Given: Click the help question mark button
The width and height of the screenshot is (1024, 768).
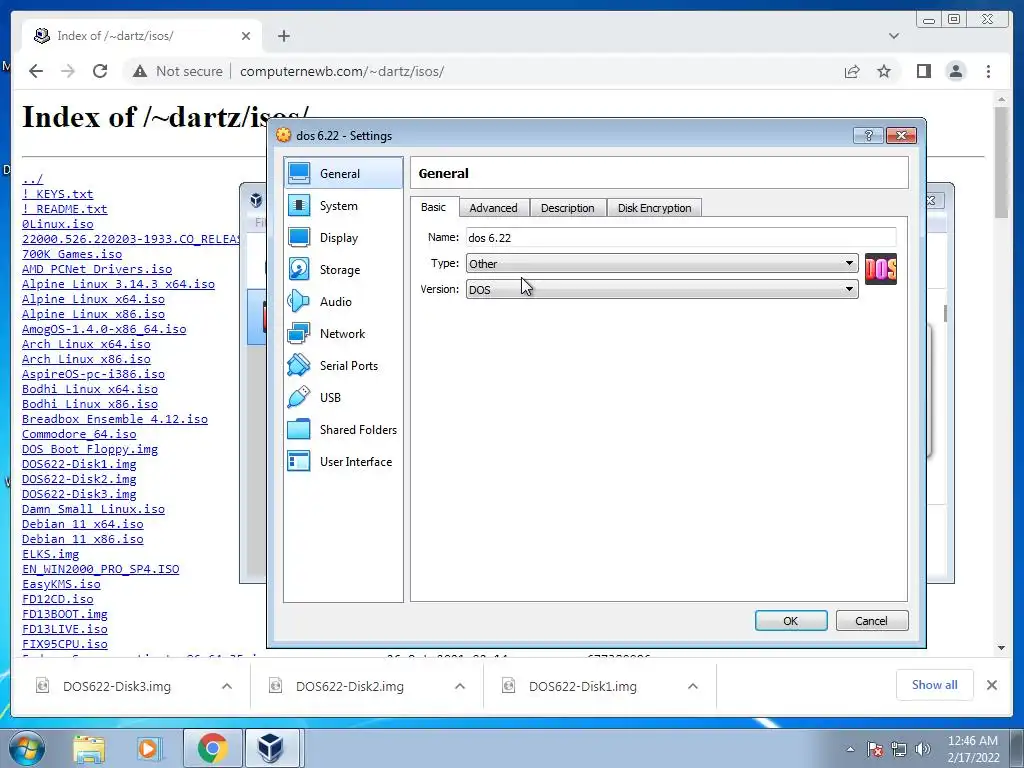Looking at the screenshot, I should pyautogui.click(x=868, y=135).
